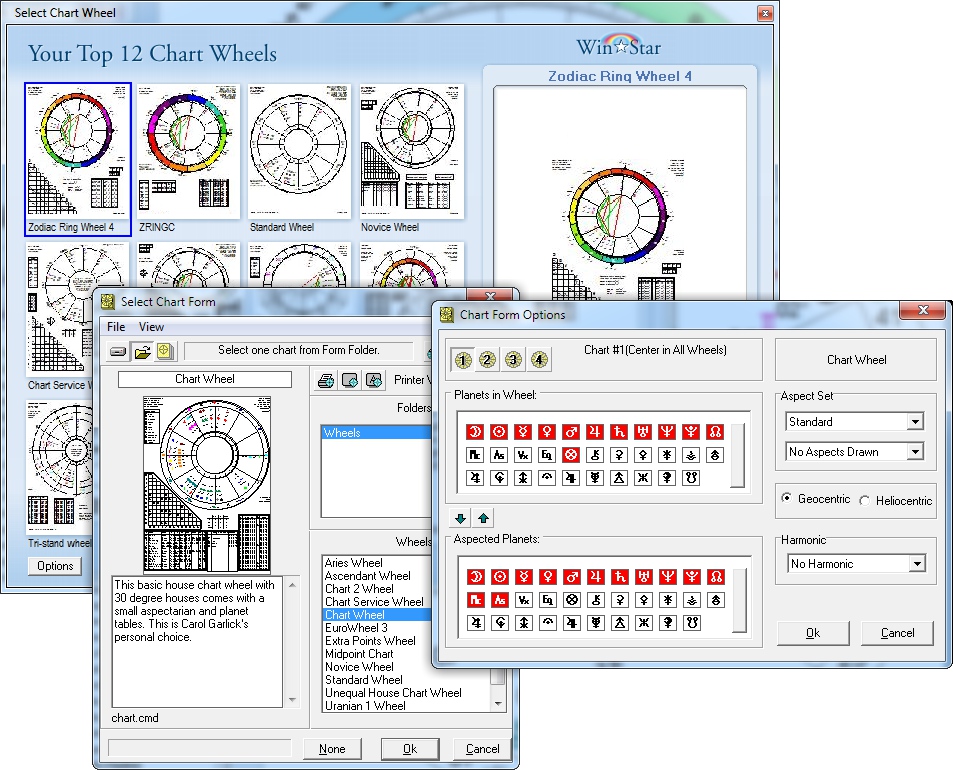Toggle Midheaven (Mc) in Aspected Planets

(476, 600)
